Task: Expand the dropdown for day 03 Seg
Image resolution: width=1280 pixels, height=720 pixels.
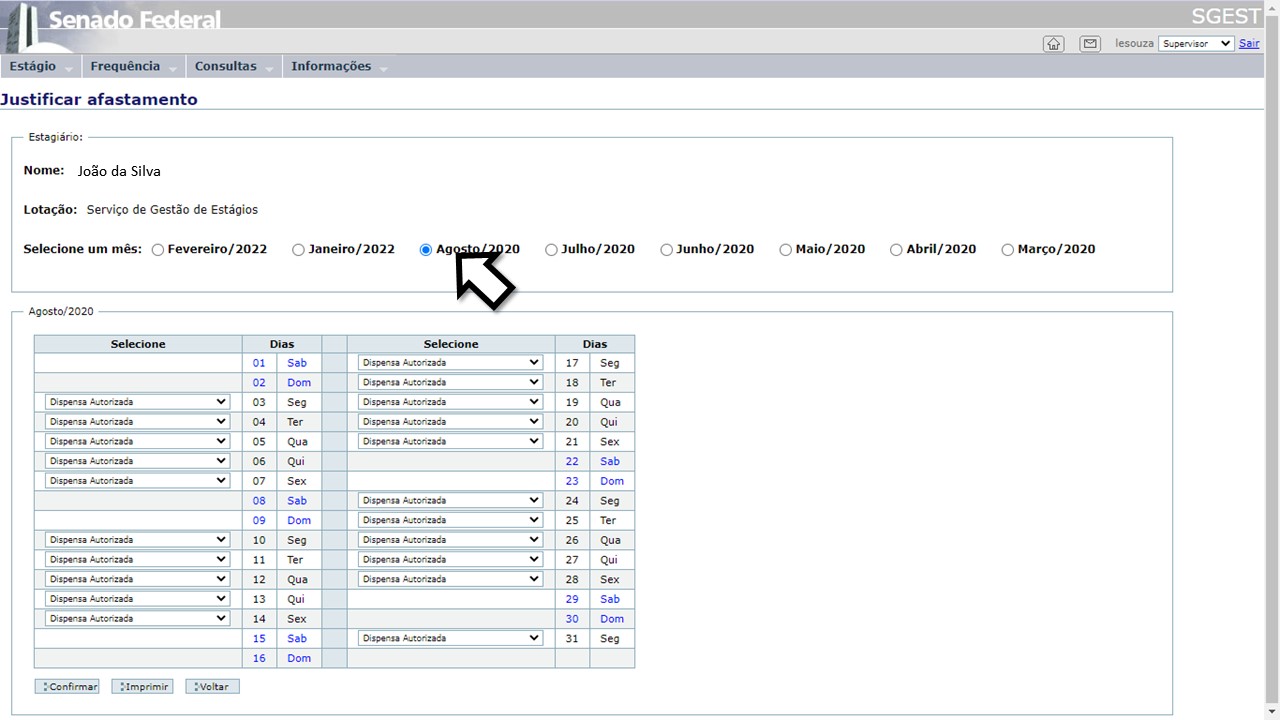Action: click(138, 402)
